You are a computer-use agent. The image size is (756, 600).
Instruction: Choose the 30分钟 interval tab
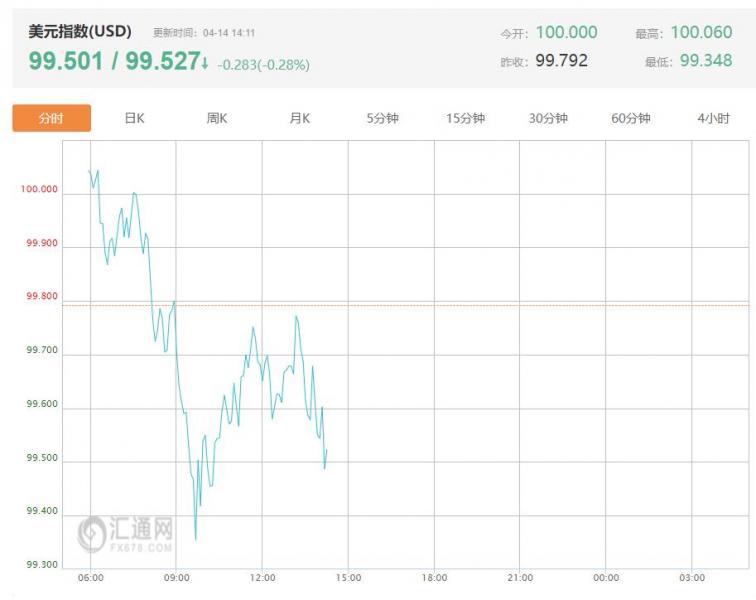point(548,118)
